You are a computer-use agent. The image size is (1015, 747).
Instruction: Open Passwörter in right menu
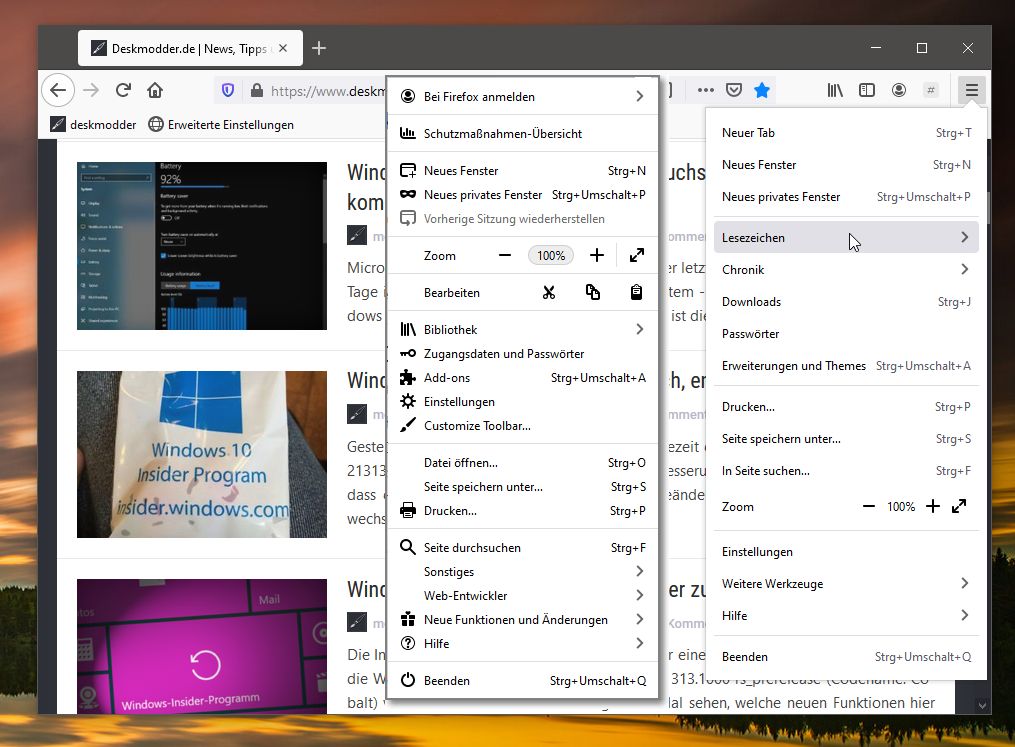tap(846, 333)
